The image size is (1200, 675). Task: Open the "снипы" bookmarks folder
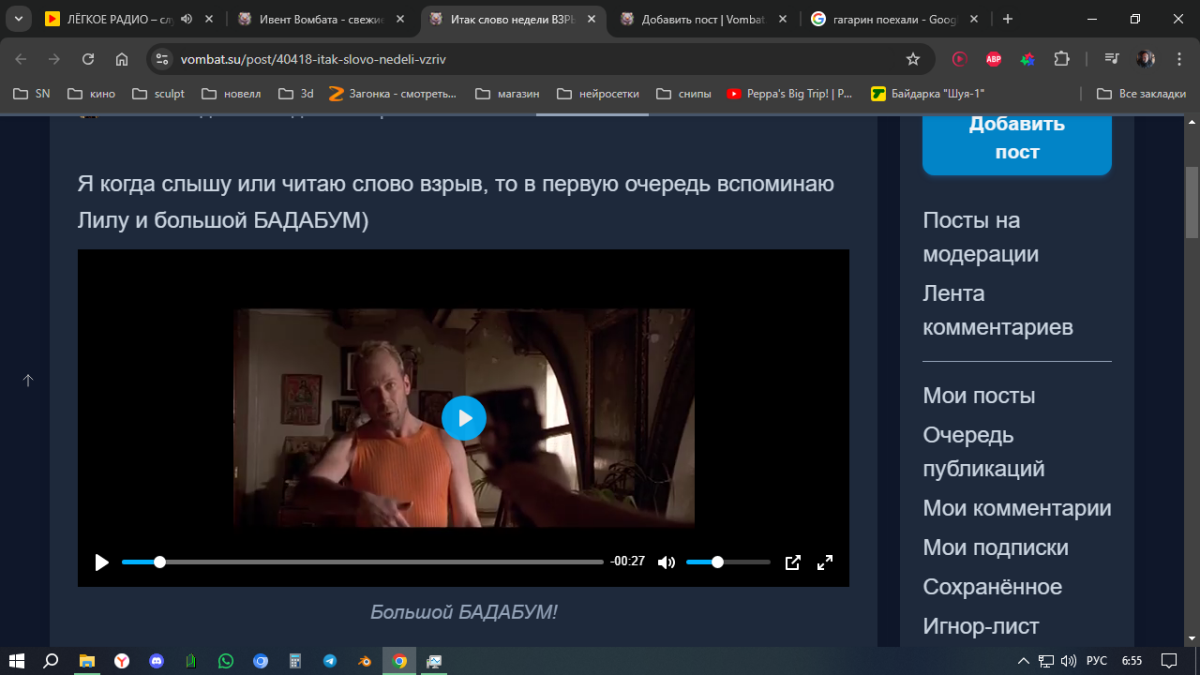(684, 94)
